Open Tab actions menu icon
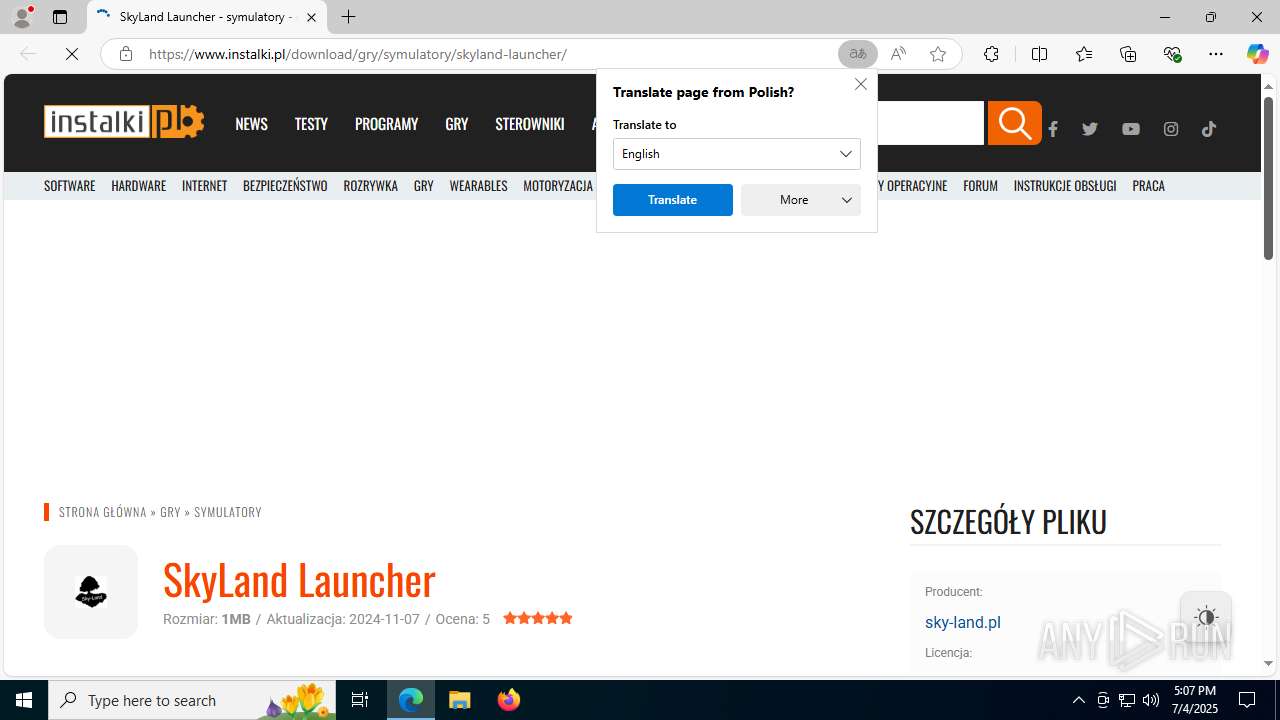This screenshot has height=720, width=1280. coord(60,17)
